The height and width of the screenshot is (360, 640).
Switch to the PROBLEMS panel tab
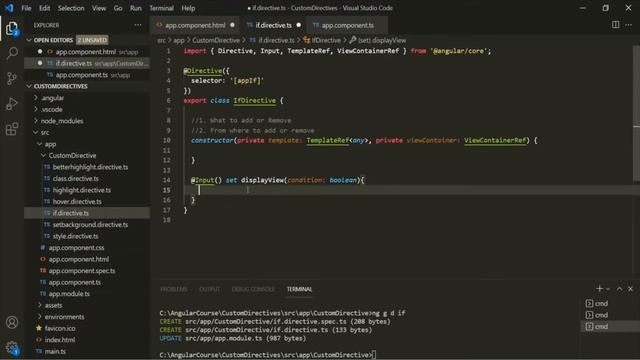click(174, 289)
